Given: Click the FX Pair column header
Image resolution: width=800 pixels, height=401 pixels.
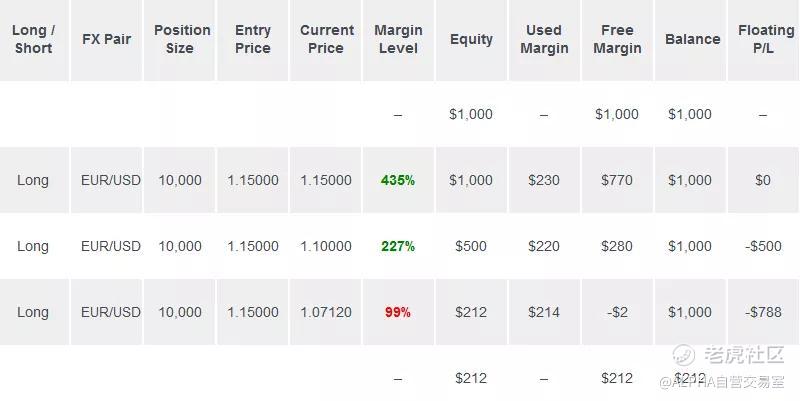Looking at the screenshot, I should click(106, 39).
